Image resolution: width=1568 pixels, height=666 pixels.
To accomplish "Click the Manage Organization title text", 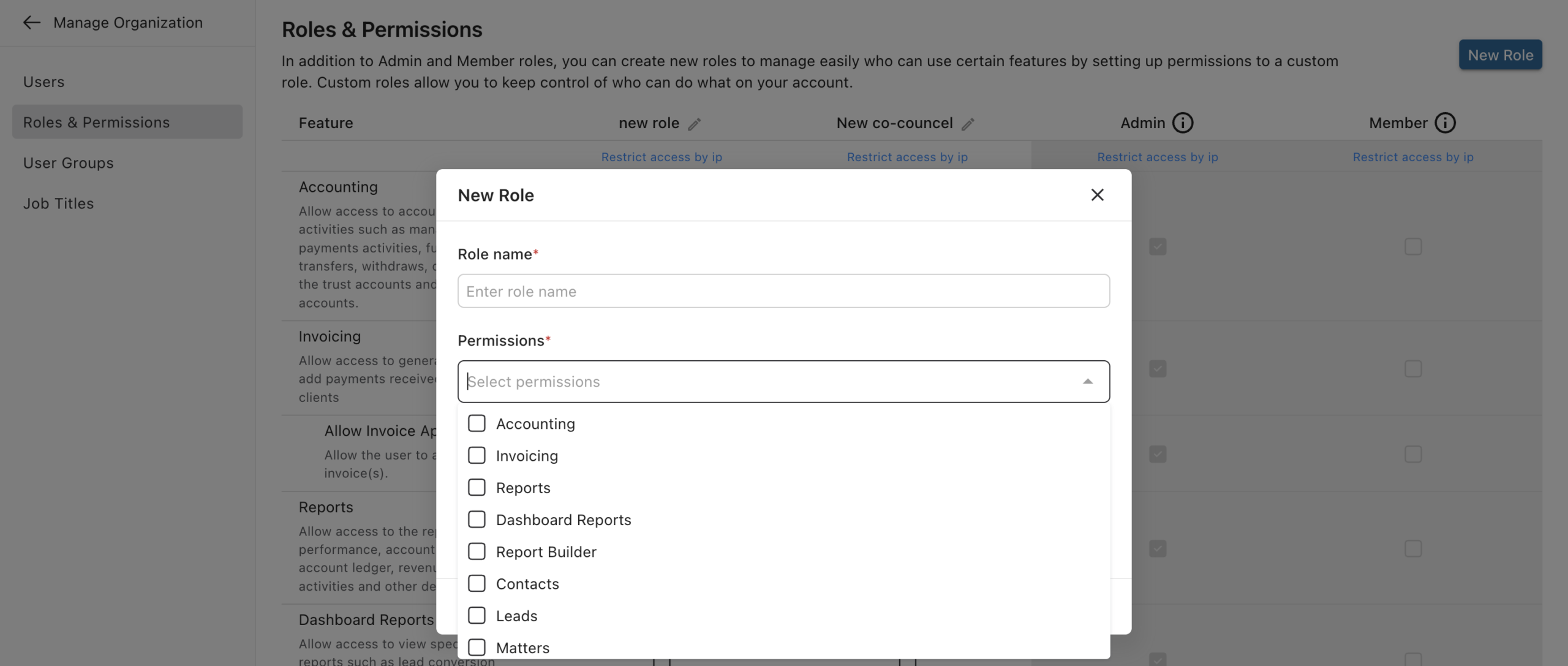I will (128, 23).
